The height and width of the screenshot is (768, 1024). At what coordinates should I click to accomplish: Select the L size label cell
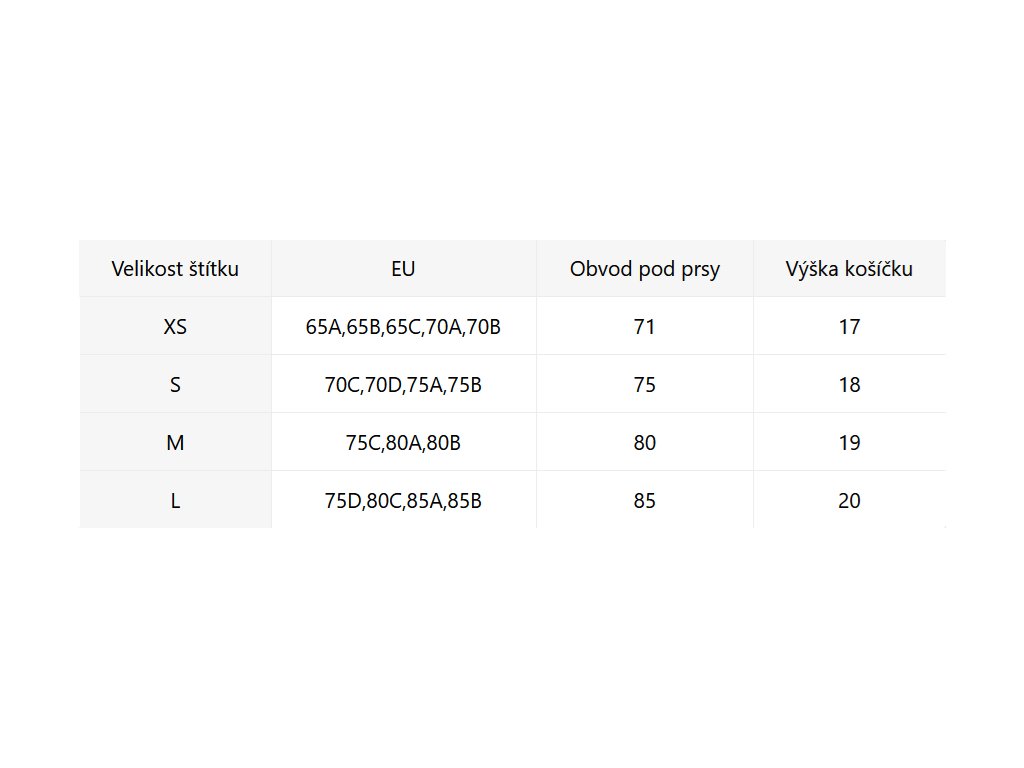coord(175,501)
